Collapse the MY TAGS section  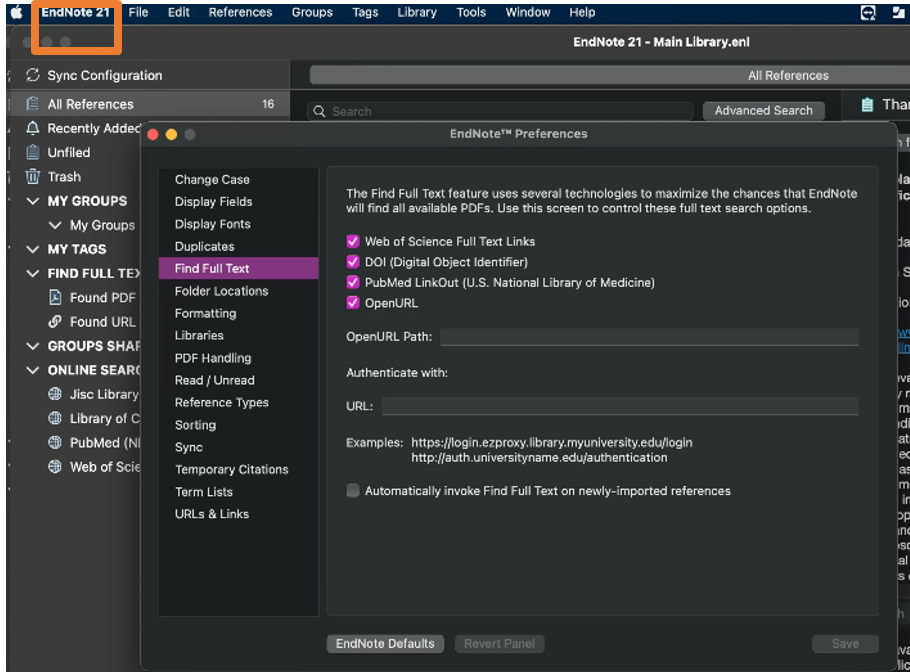[33, 249]
